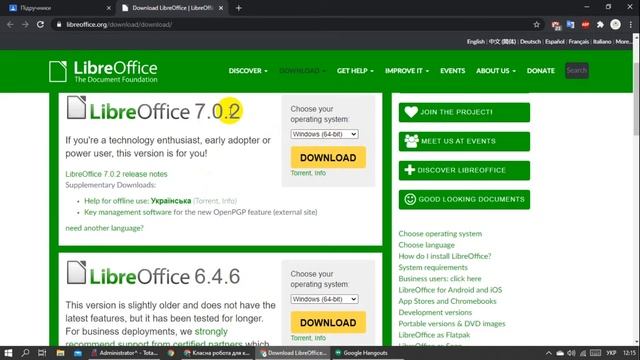Open a new browser tab
The height and width of the screenshot is (360, 640).
point(239,8)
